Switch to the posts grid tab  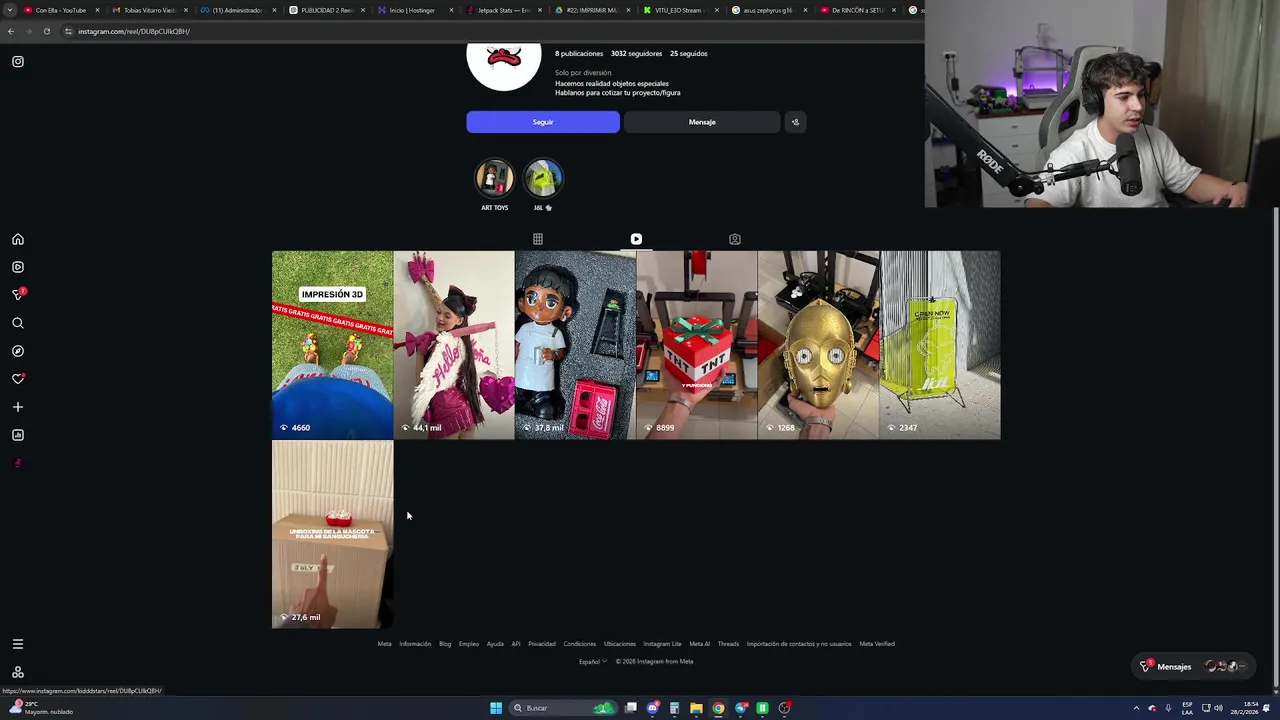tap(538, 239)
